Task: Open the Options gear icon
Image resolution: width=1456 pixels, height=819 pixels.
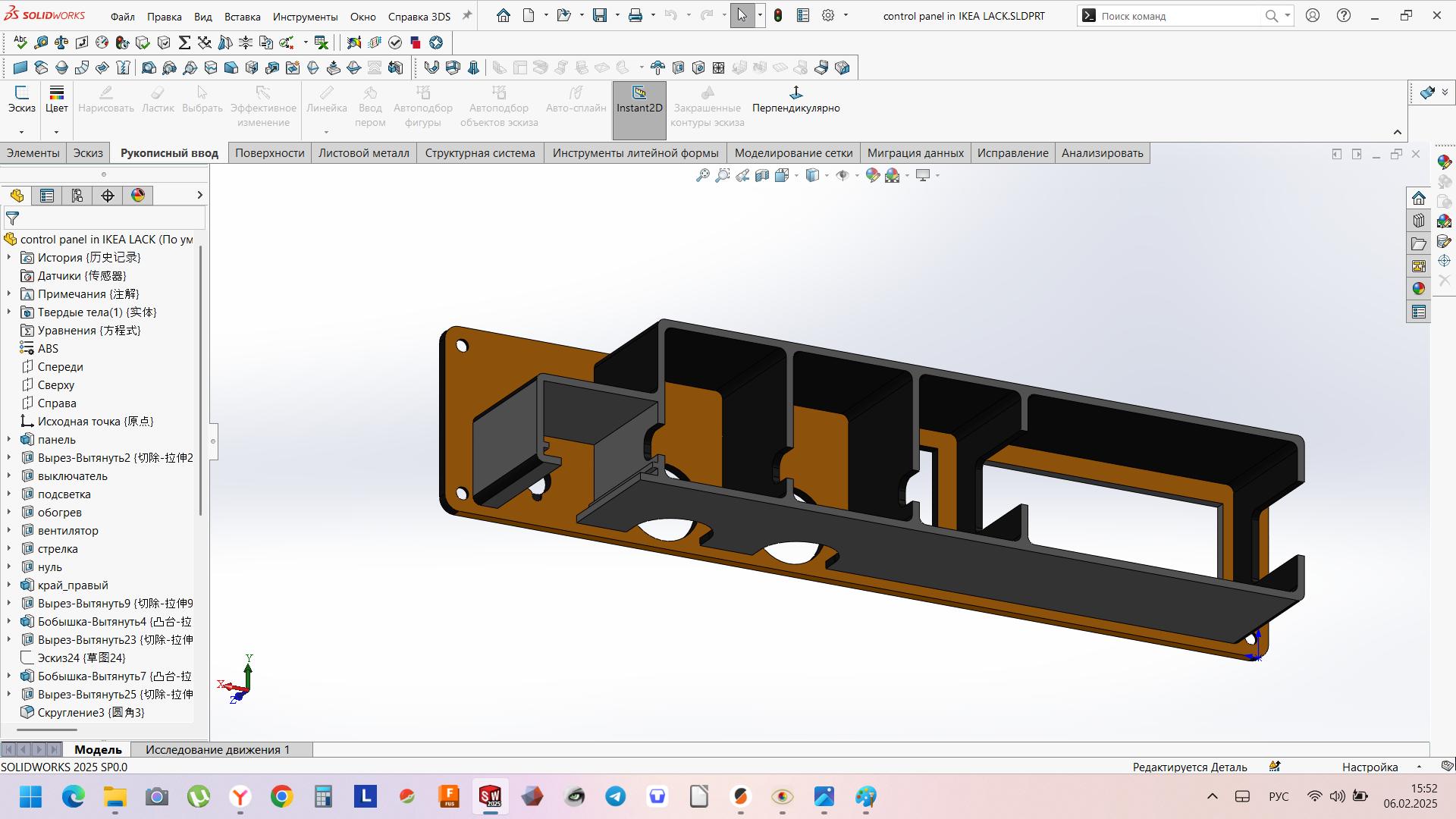Action: click(828, 15)
